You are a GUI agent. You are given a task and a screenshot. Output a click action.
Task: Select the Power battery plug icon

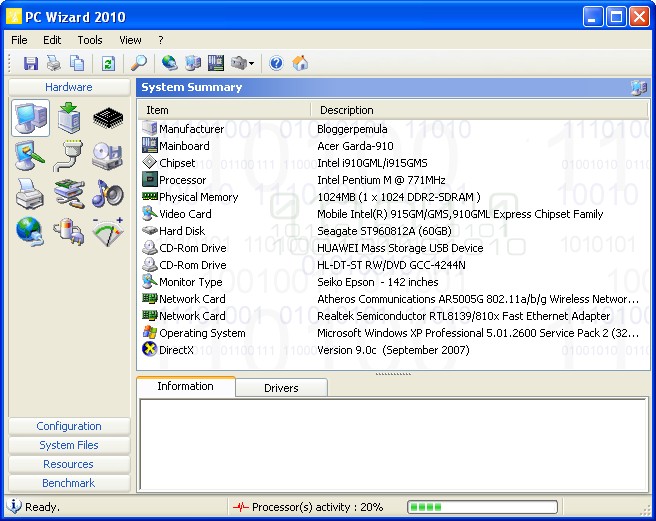click(x=69, y=231)
